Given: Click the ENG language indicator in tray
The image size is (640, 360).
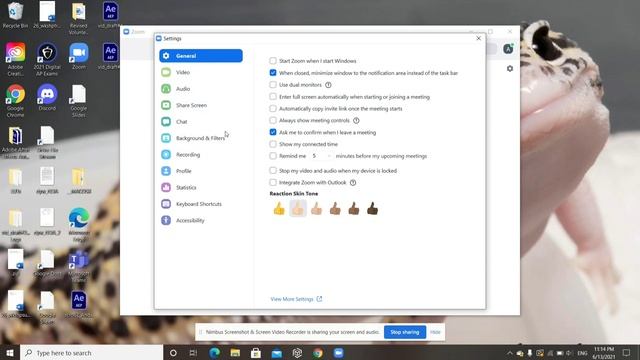Looking at the screenshot, I should pyautogui.click(x=582, y=353).
